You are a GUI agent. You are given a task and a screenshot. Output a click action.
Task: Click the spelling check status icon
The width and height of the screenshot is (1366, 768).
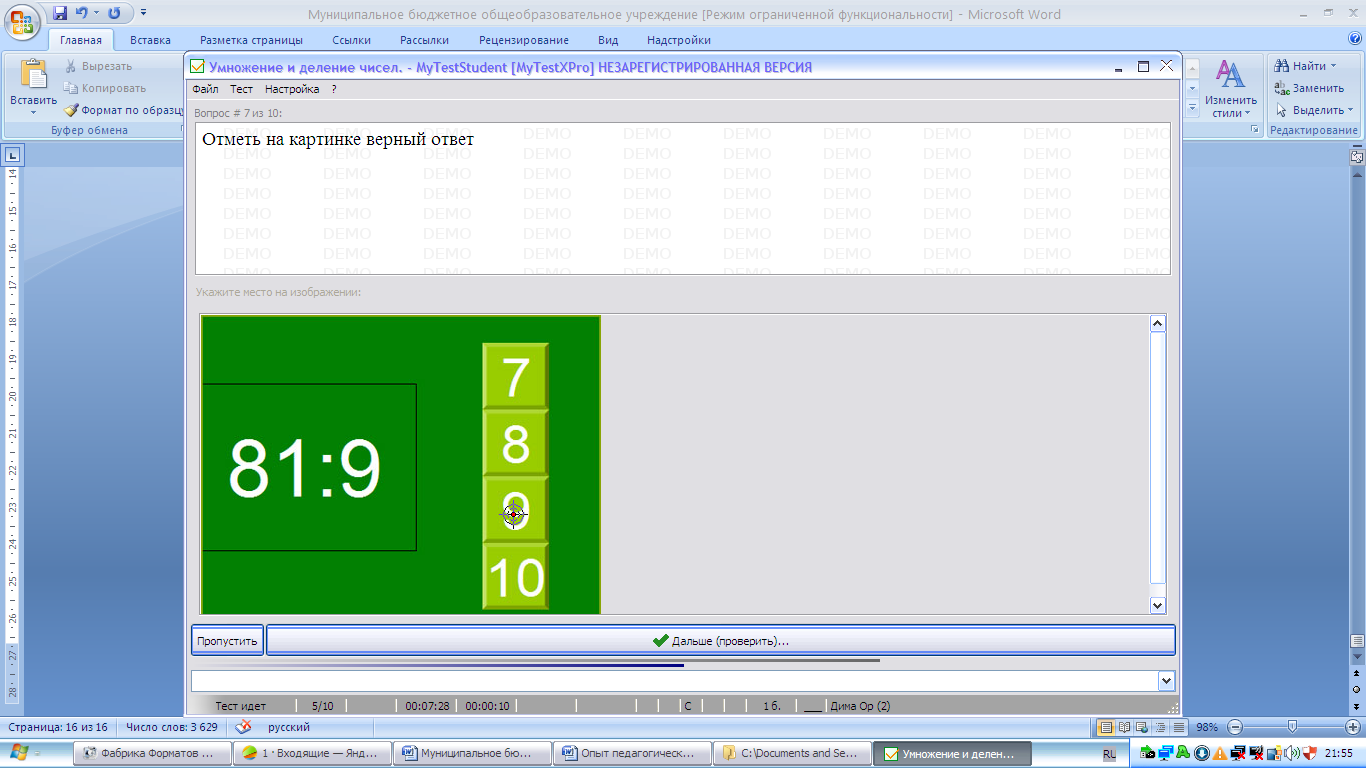click(243, 727)
